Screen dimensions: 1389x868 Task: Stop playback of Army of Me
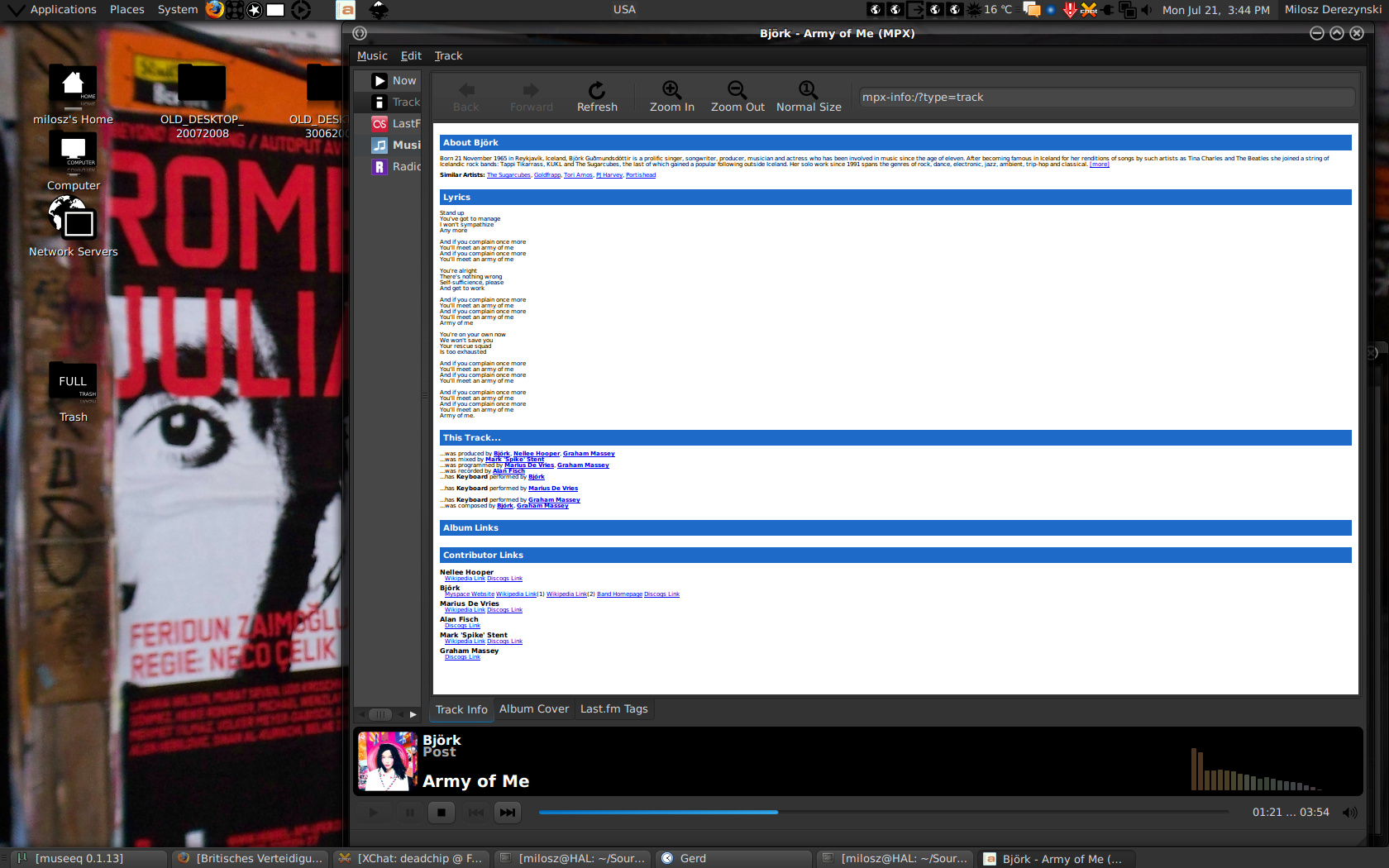pyautogui.click(x=442, y=813)
